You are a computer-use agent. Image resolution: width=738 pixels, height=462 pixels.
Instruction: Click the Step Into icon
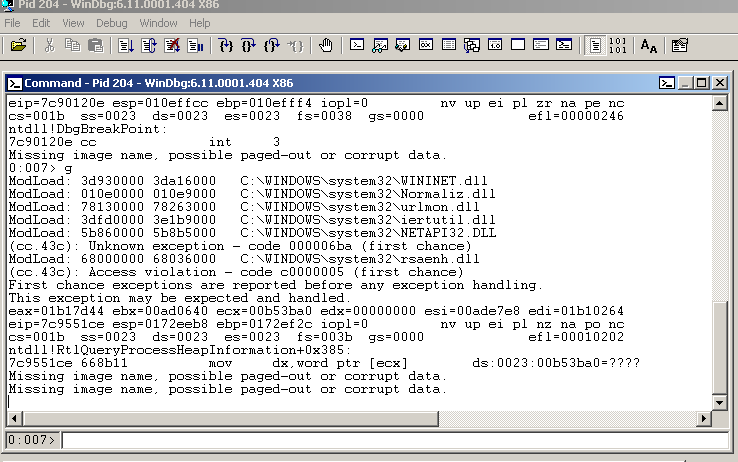click(x=226, y=45)
